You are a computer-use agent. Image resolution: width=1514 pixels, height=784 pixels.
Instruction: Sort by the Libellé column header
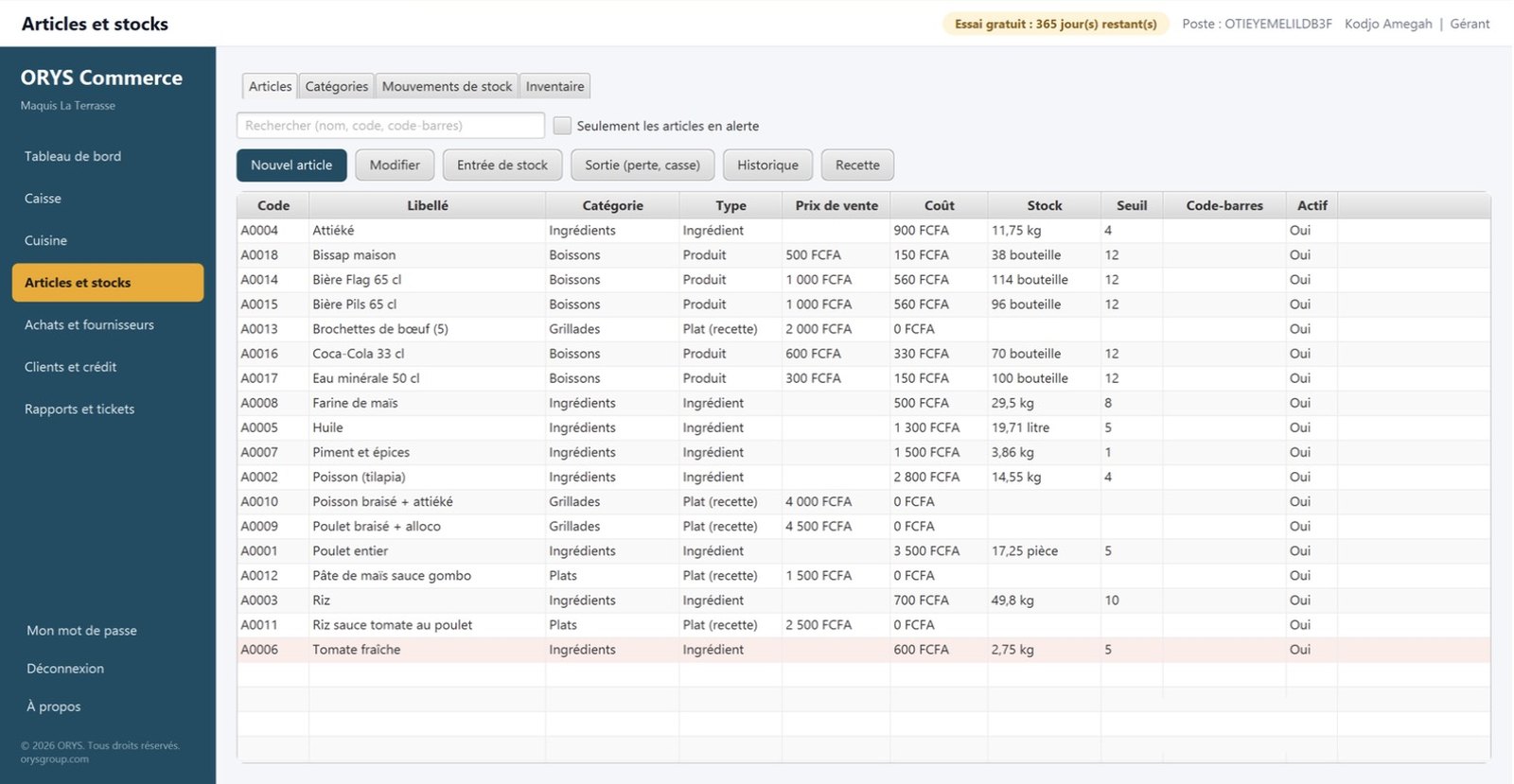428,205
